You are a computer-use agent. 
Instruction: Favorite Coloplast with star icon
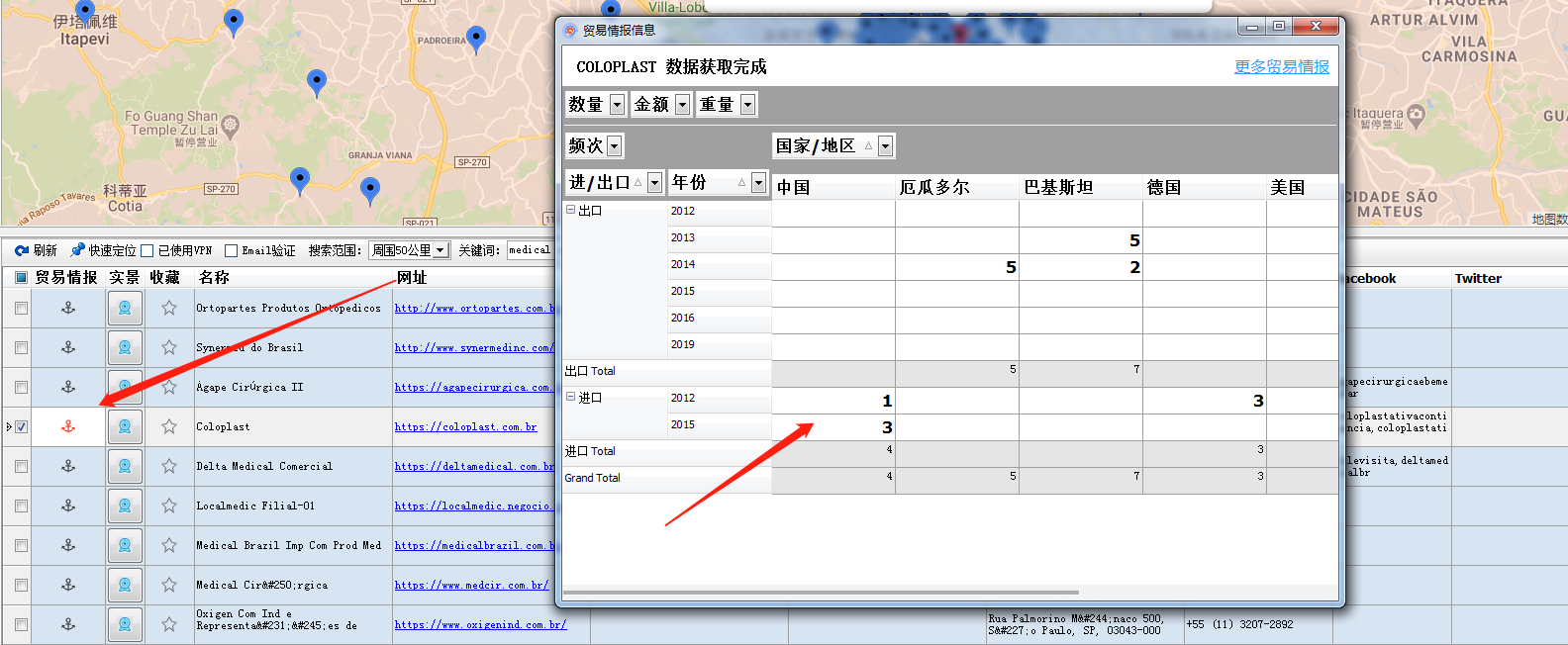tap(169, 426)
